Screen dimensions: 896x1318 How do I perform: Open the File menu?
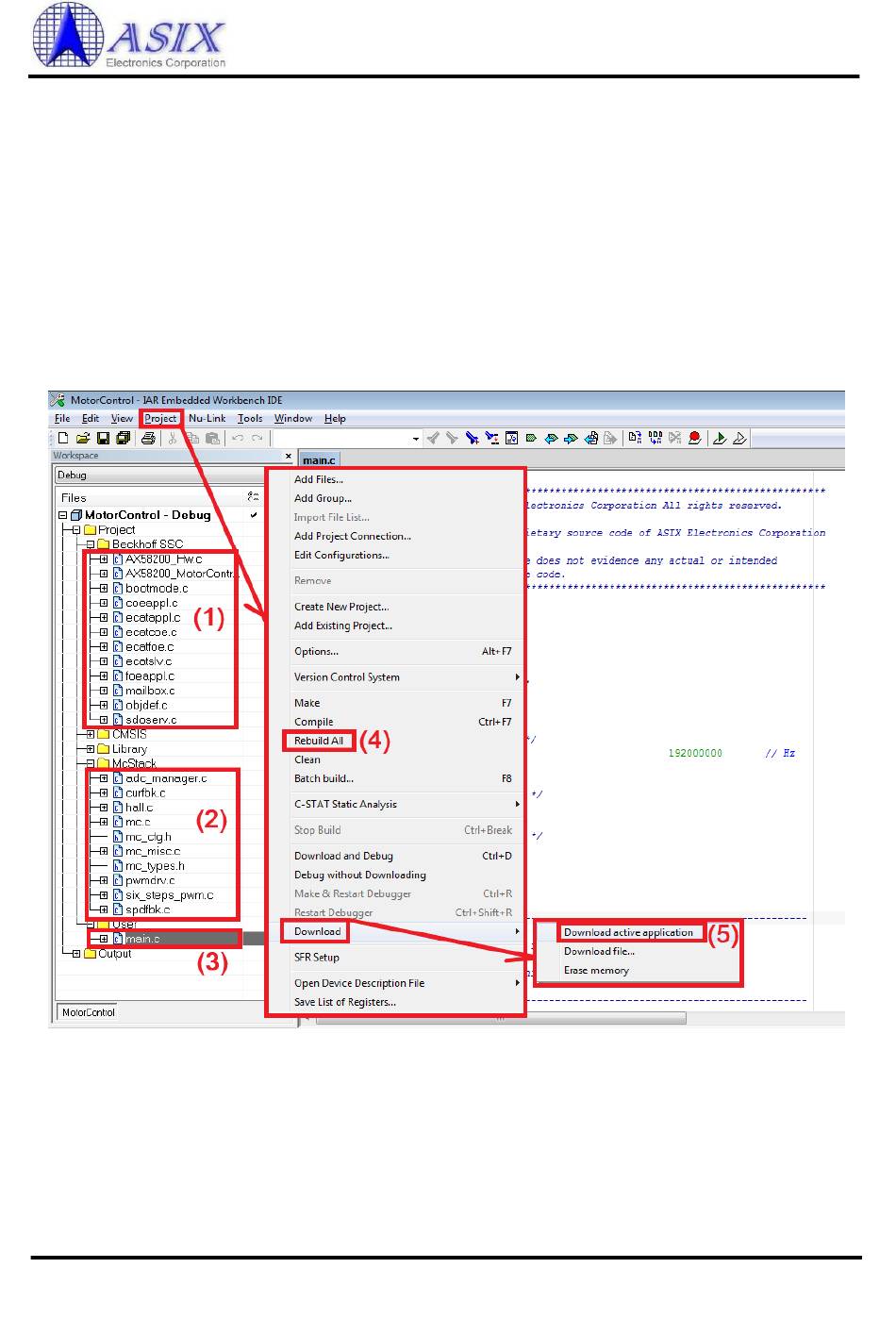point(62,418)
